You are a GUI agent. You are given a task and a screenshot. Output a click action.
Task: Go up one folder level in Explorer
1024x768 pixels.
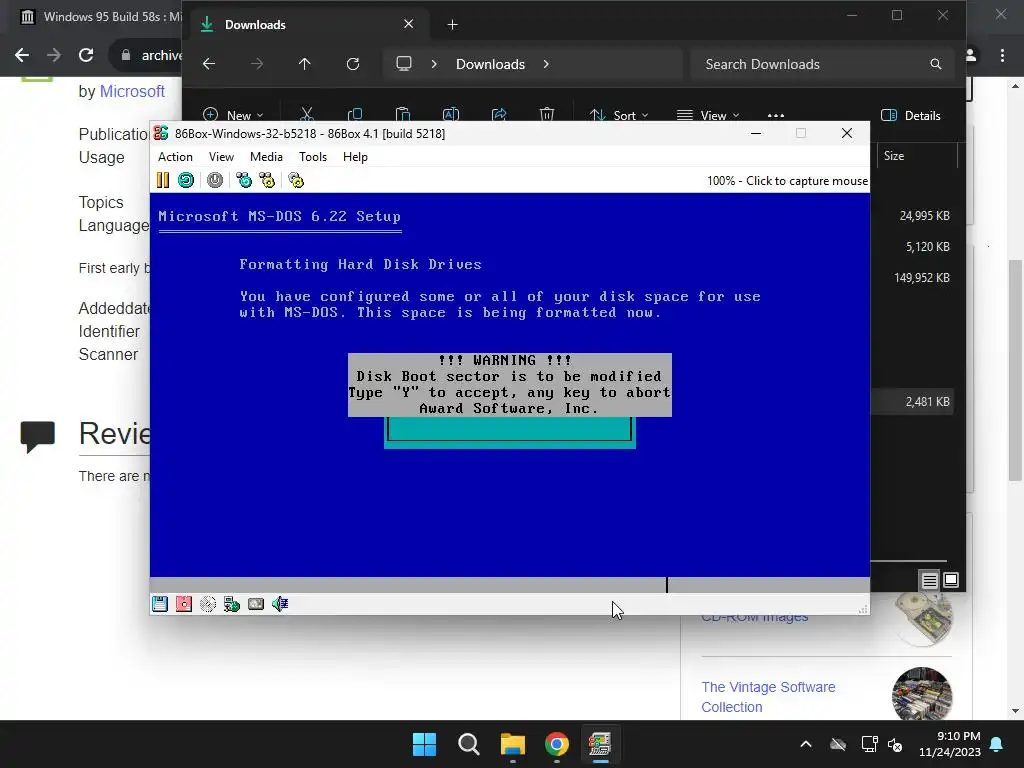(304, 64)
